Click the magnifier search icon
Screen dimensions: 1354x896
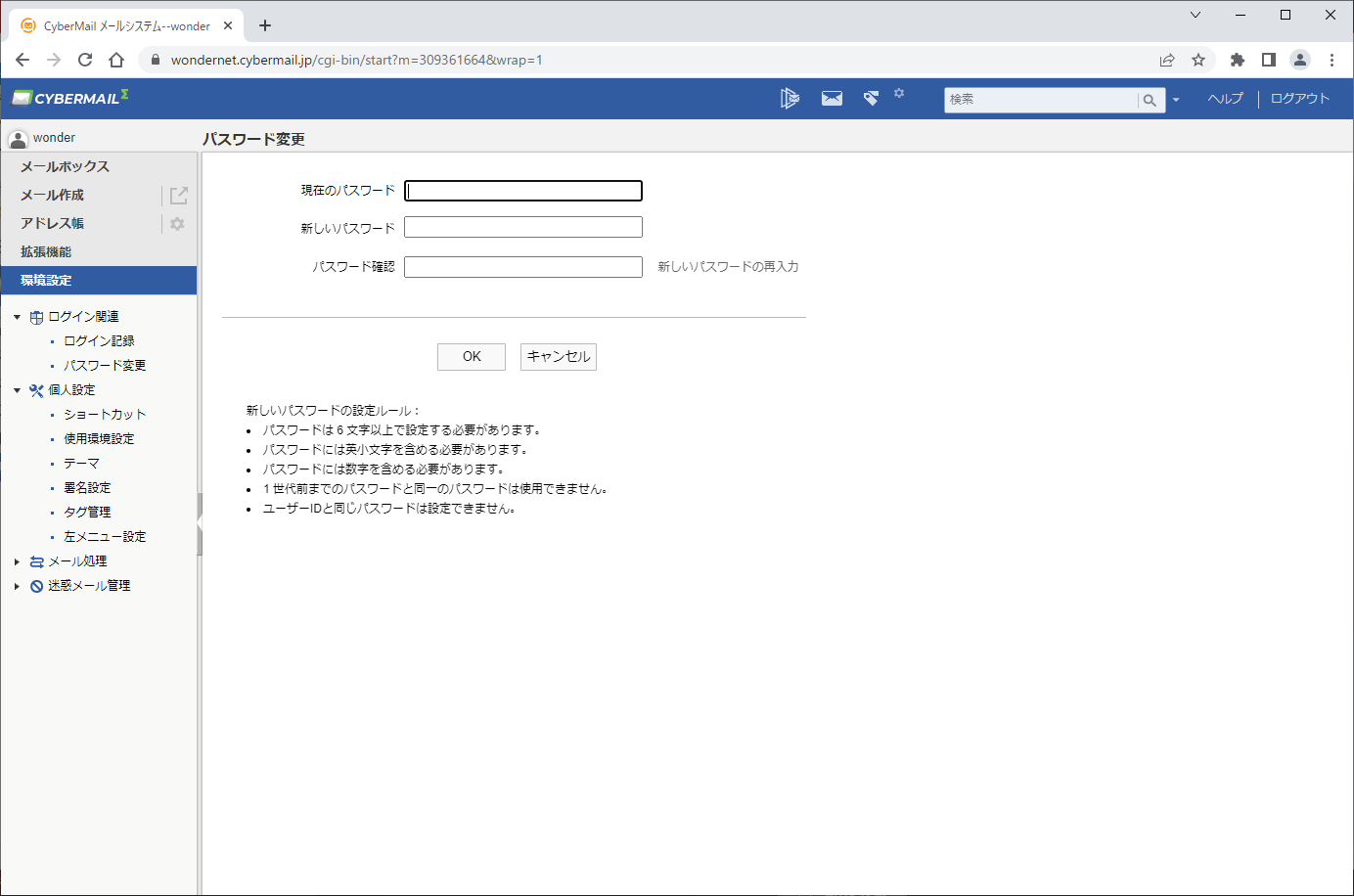coord(1151,100)
